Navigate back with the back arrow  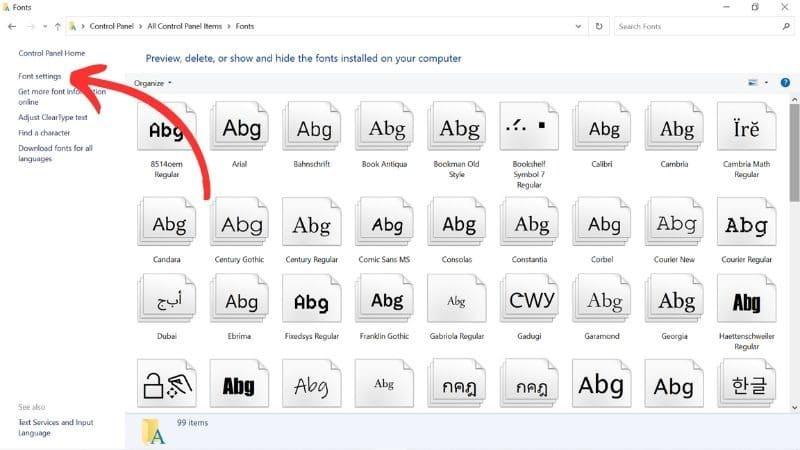coord(12,27)
